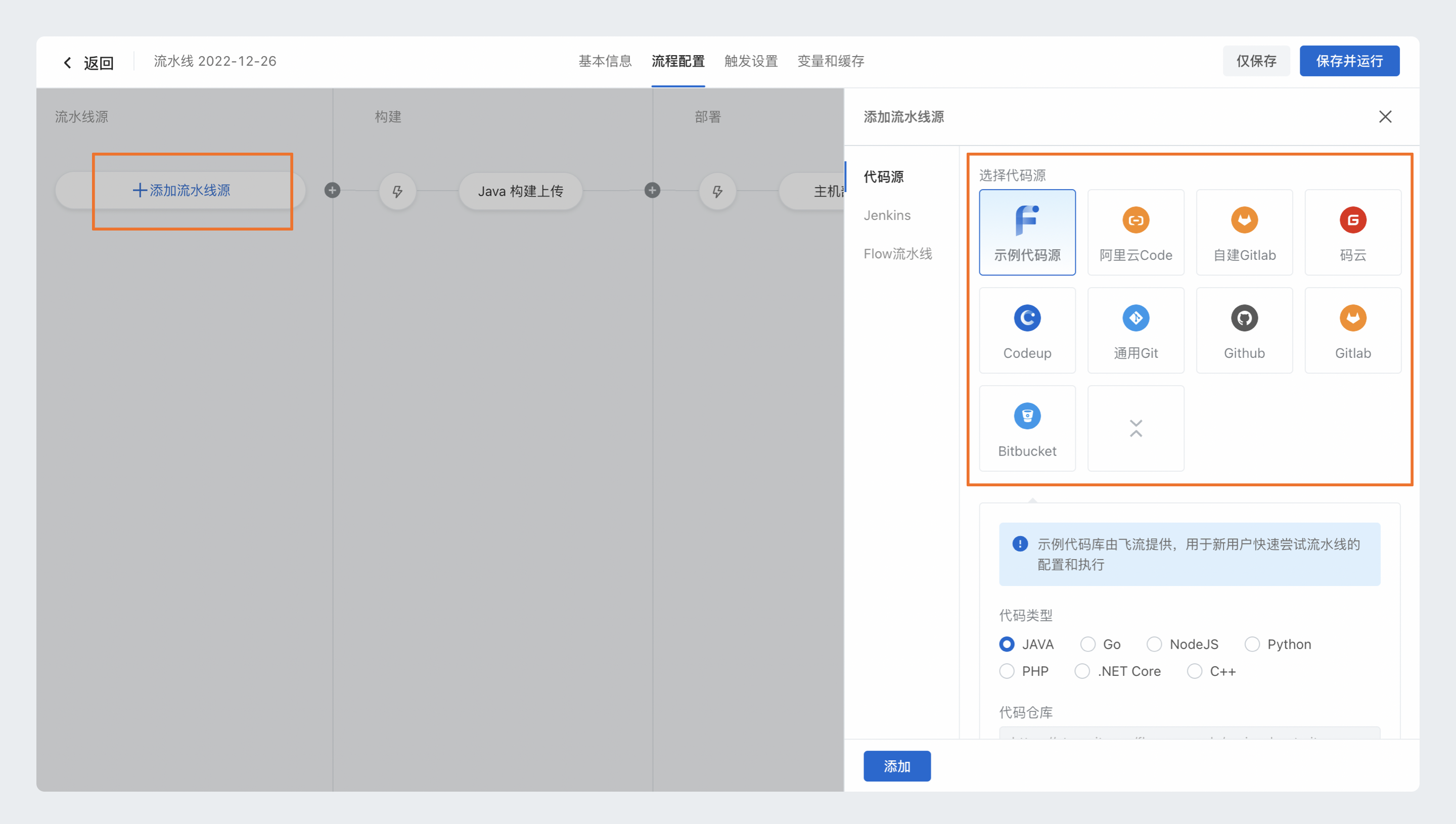Add a stage before 构建 with plus icon
This screenshot has width=1456, height=824.
(332, 190)
